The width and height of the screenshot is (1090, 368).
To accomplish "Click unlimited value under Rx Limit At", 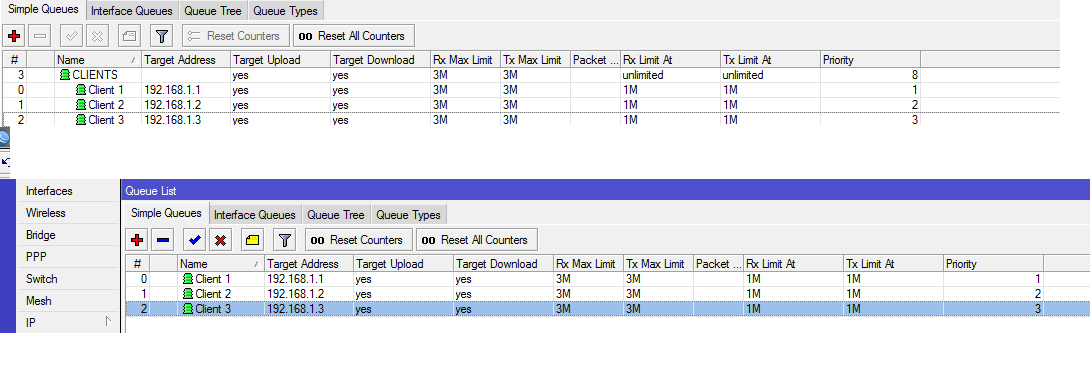I will tap(644, 74).
